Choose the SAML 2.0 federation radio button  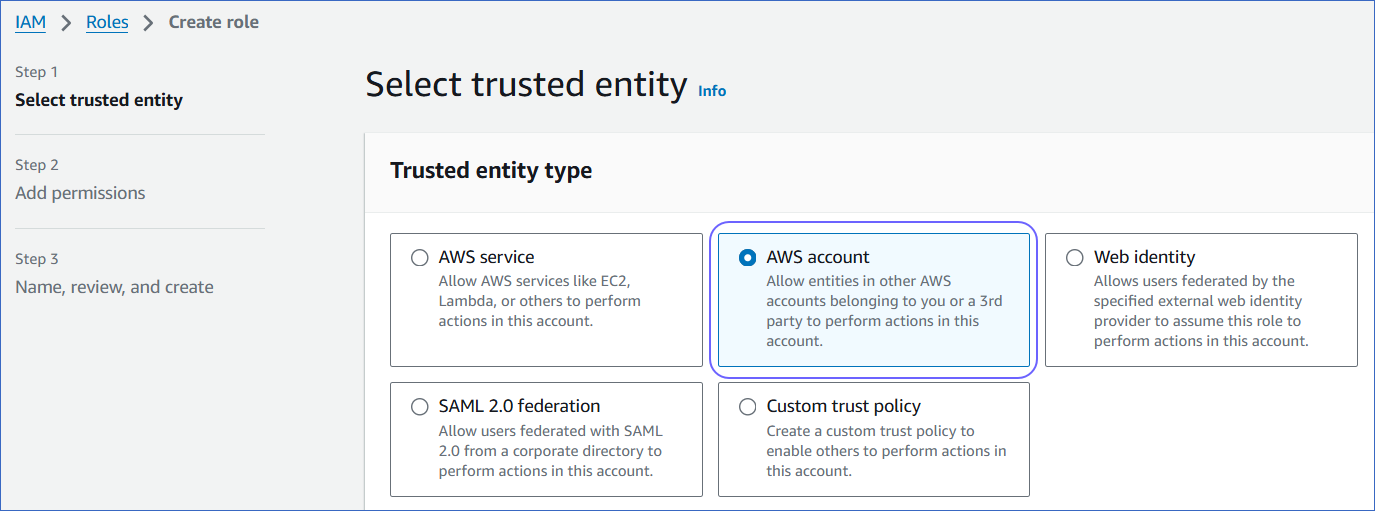[420, 407]
